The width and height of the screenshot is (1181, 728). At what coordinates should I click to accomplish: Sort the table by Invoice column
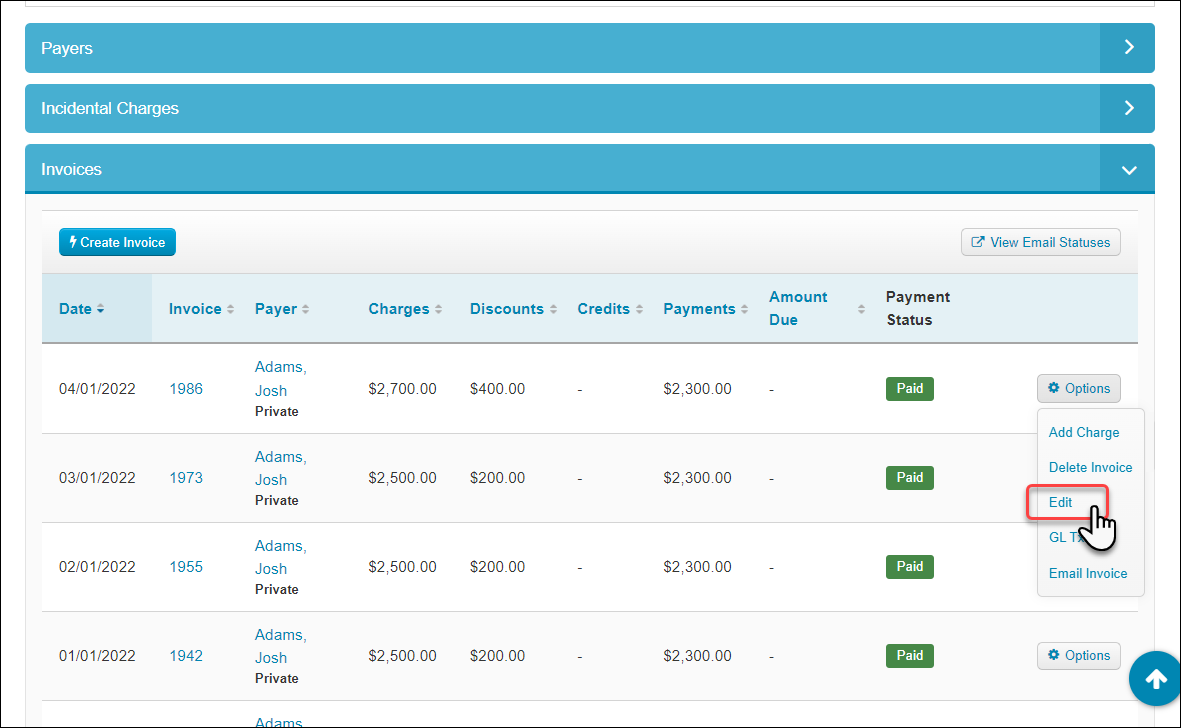point(201,309)
